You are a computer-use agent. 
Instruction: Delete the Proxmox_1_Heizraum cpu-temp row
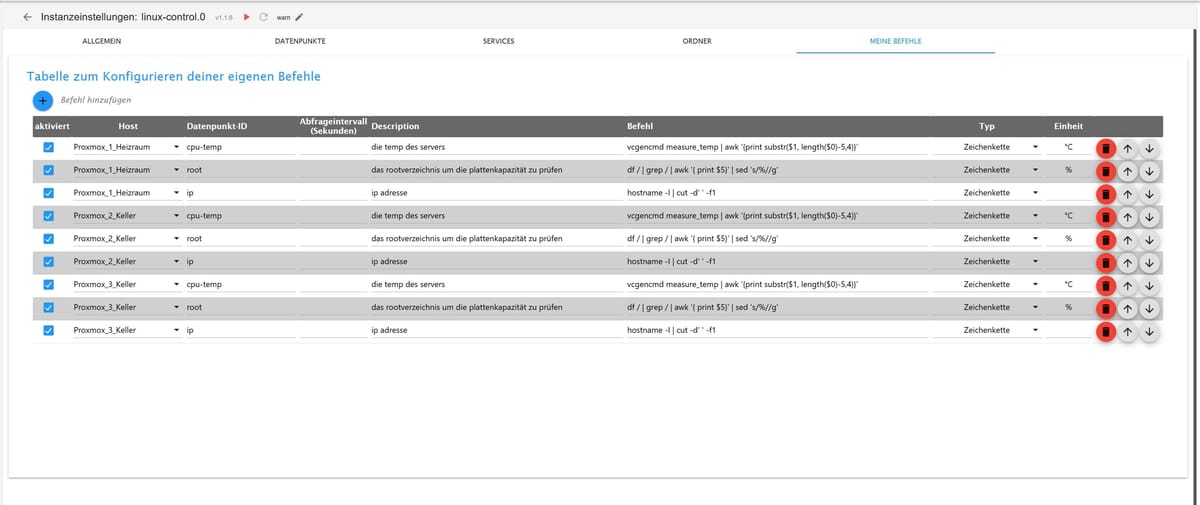click(x=1106, y=148)
